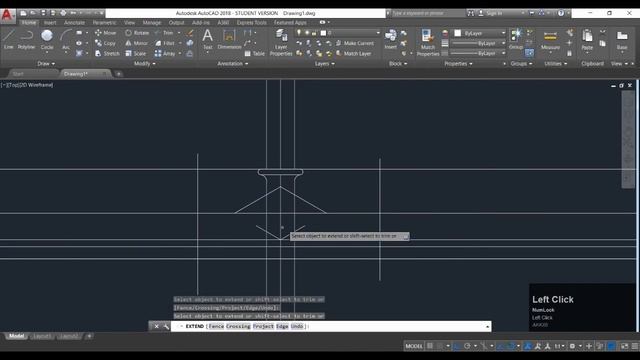Screen dimensions: 640x360
Task: Select the Text tool
Action: [x=208, y=39]
